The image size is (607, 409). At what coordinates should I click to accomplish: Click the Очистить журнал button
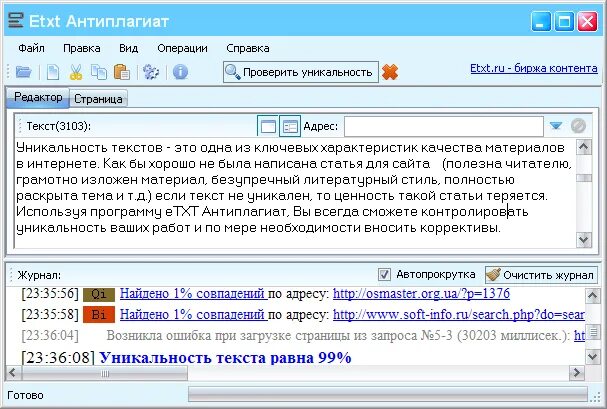(x=542, y=275)
